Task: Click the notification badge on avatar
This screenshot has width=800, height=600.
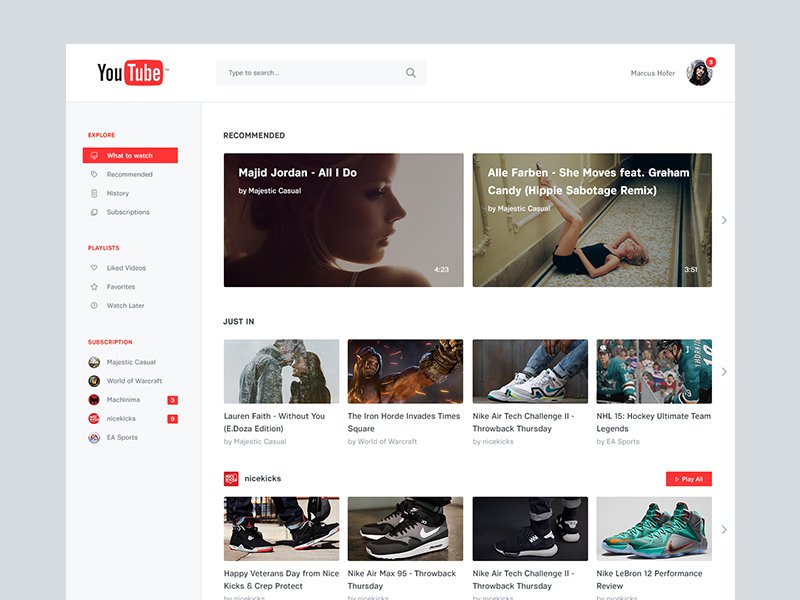Action: click(x=710, y=62)
